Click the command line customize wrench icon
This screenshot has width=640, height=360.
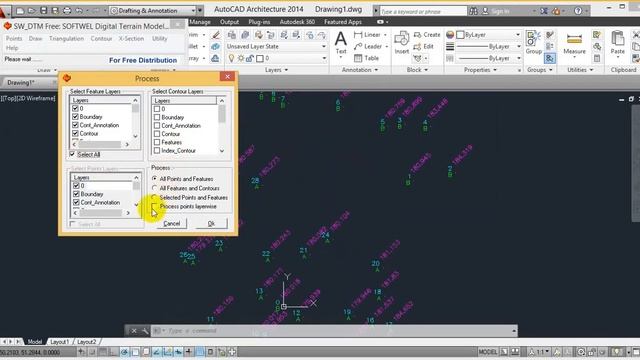pos(145,331)
